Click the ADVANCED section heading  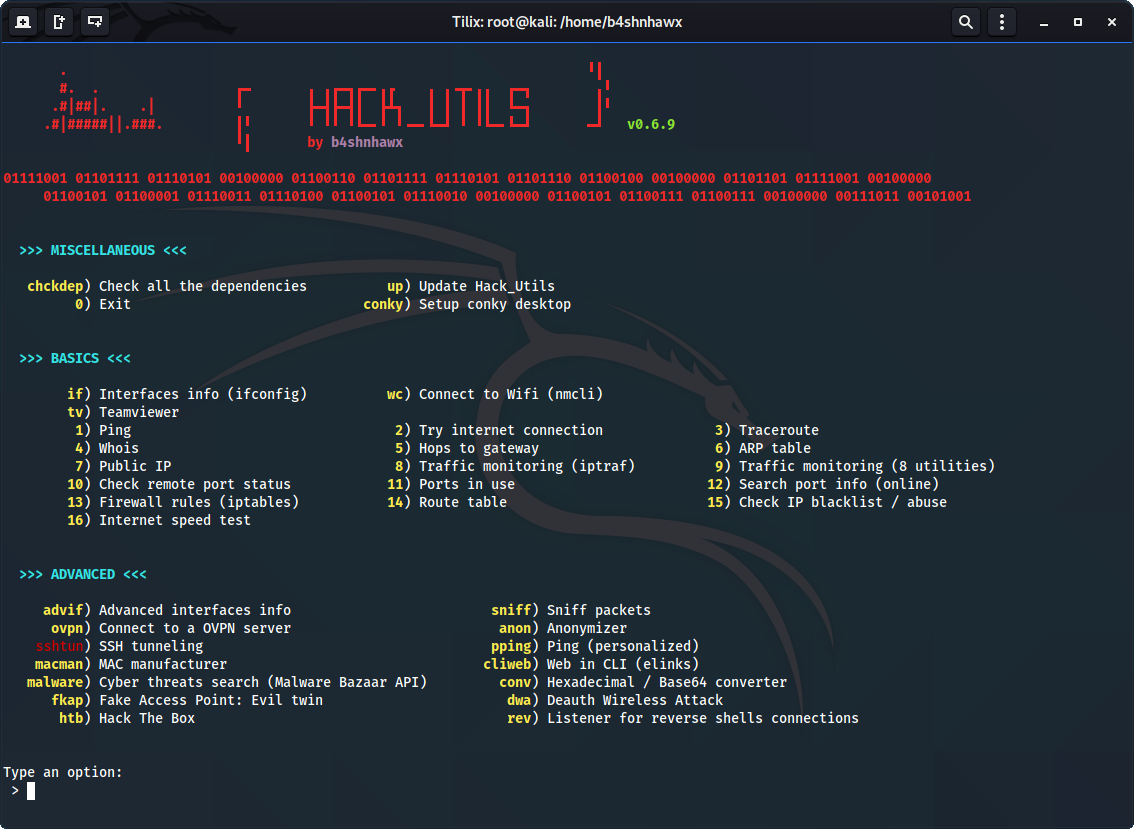82,574
